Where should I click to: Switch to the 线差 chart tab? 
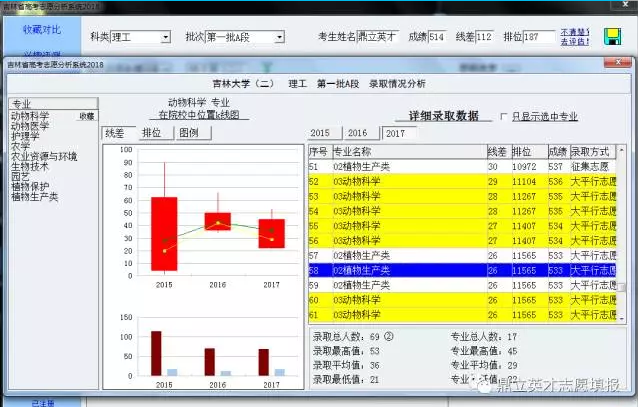118,133
